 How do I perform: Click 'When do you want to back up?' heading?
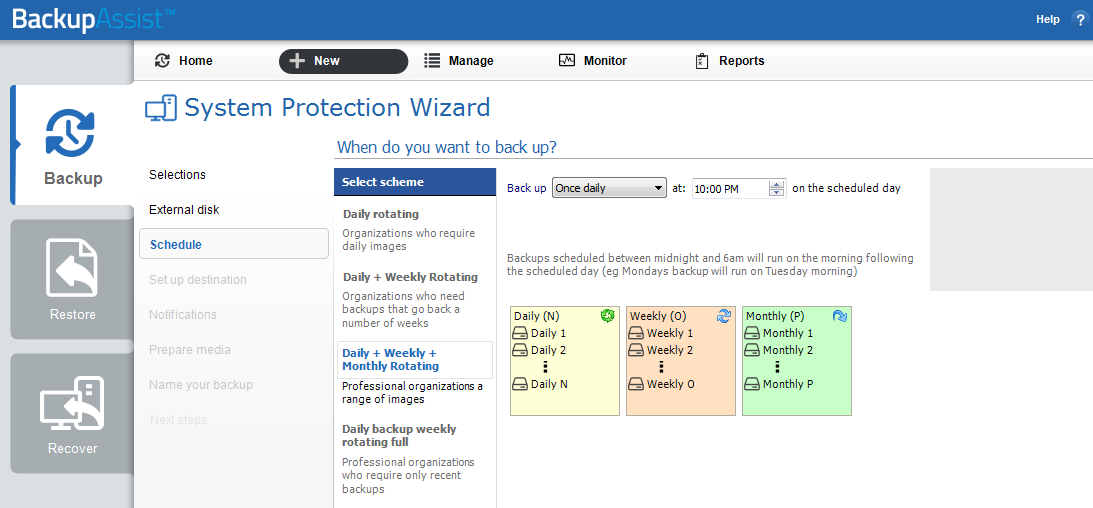point(447,148)
